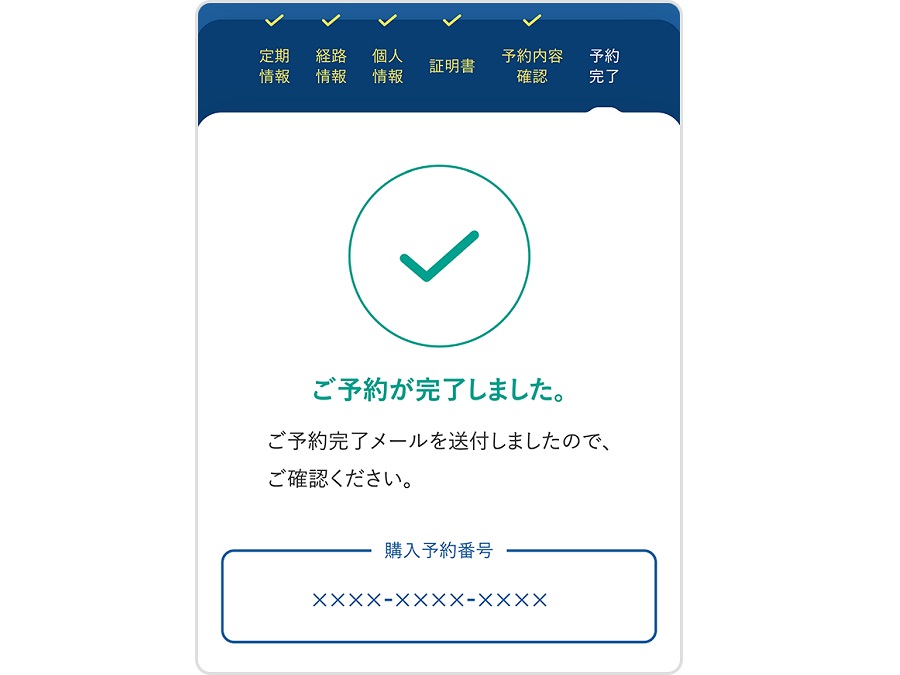
Task: Click the ご確認ください text line
Action: pos(340,479)
